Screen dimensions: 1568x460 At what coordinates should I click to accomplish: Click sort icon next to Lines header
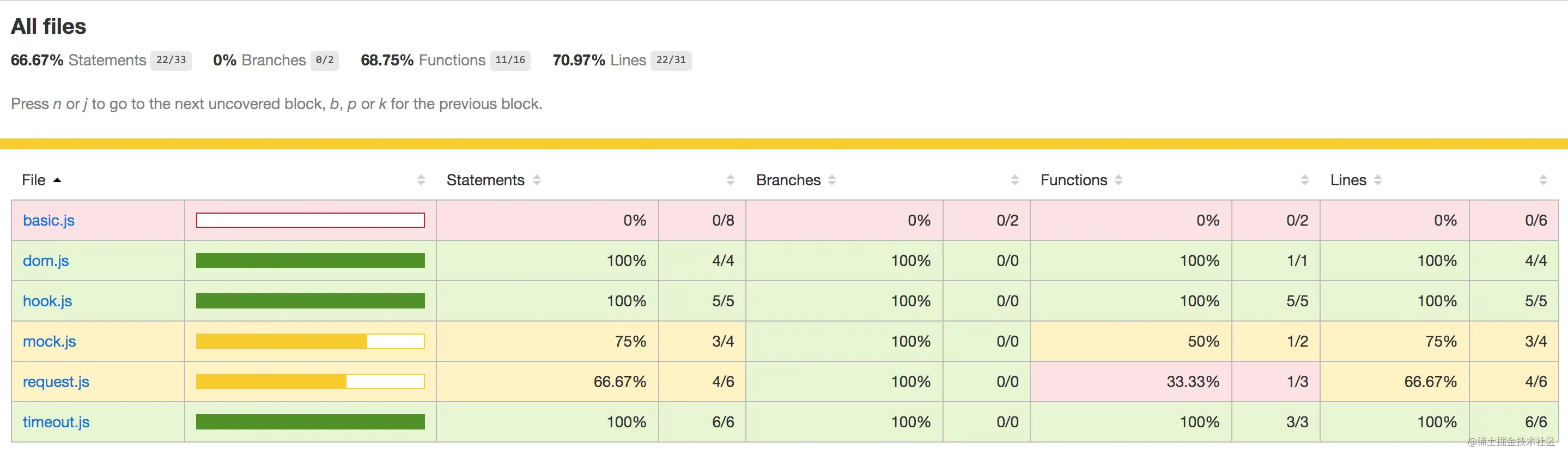click(1377, 180)
